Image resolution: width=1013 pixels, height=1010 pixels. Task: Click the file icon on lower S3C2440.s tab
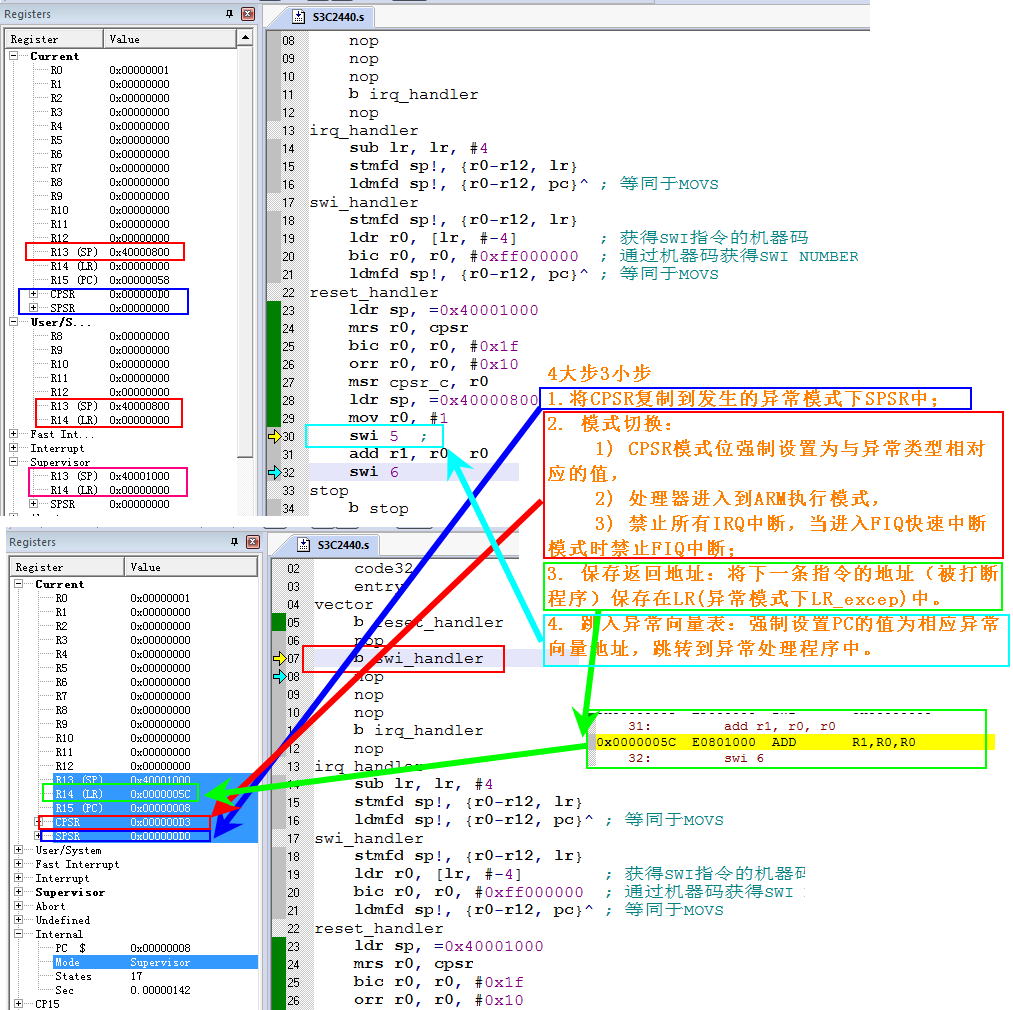tap(304, 545)
